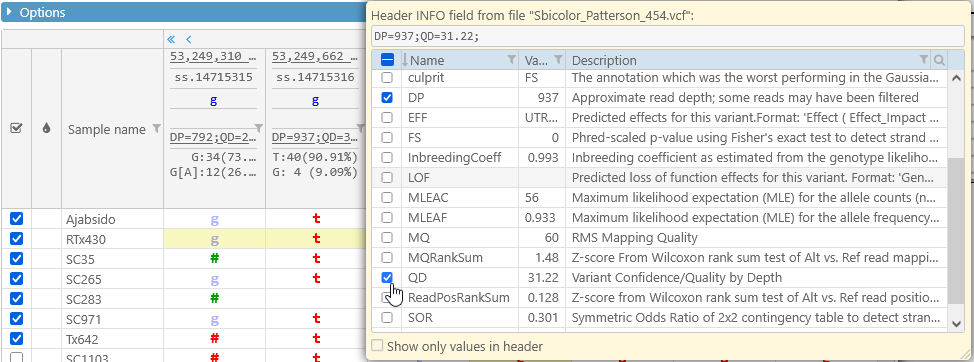974x362 pixels.
Task: Click the single left arrow navigation icon
Action: (189, 39)
